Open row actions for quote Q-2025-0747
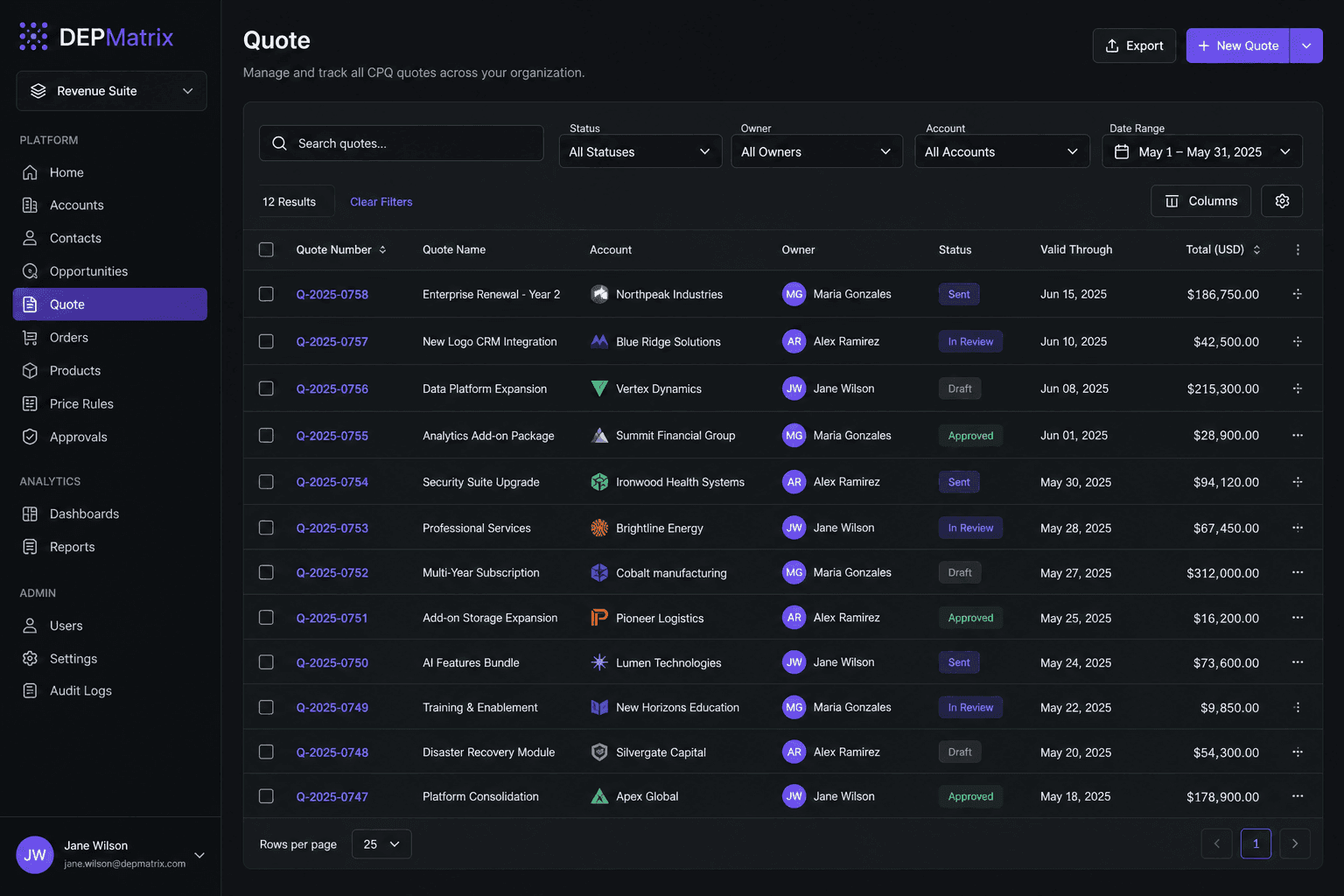Screen dimensions: 1344x896 point(1298,796)
